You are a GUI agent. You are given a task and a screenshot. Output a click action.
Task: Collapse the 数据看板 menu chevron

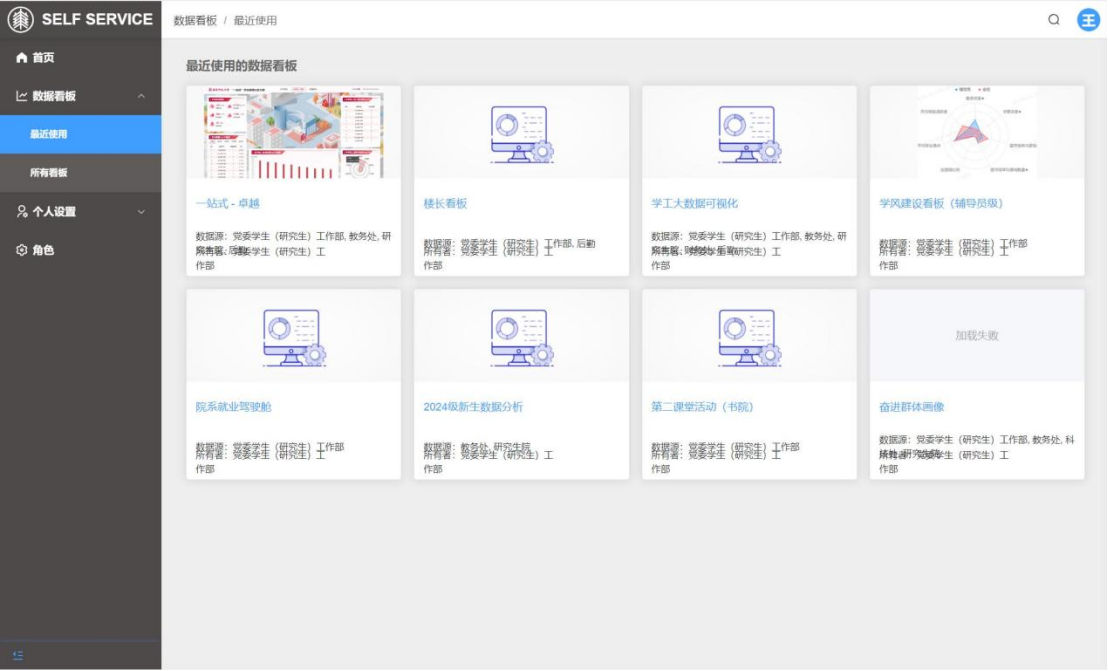(141, 96)
